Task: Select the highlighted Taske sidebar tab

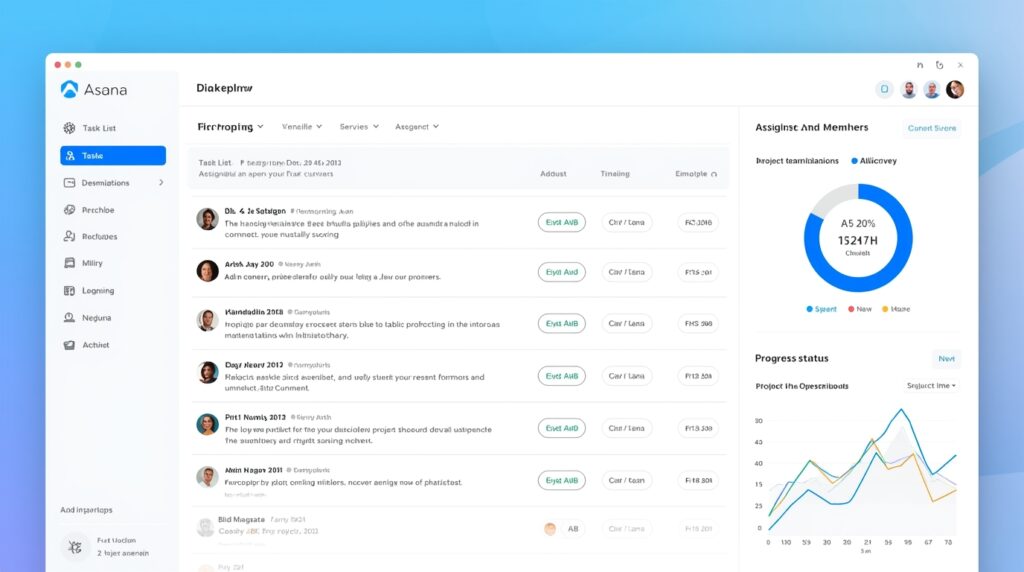Action: coord(113,156)
